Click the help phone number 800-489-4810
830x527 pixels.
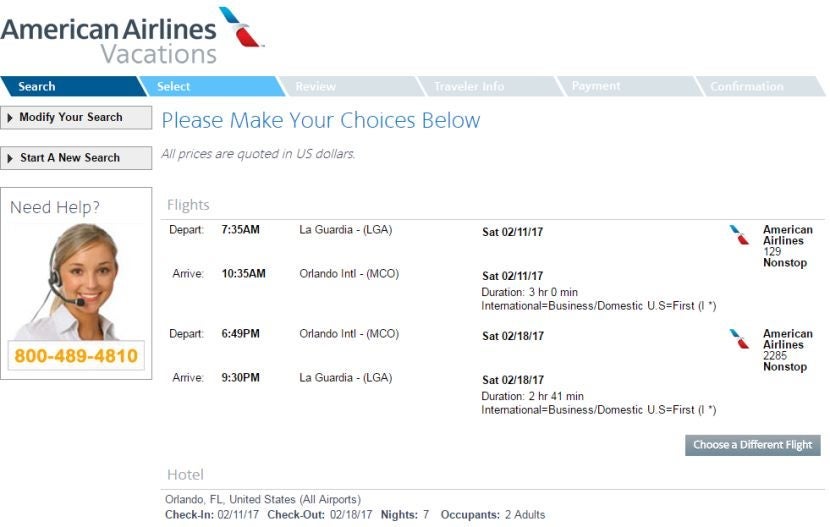click(76, 356)
